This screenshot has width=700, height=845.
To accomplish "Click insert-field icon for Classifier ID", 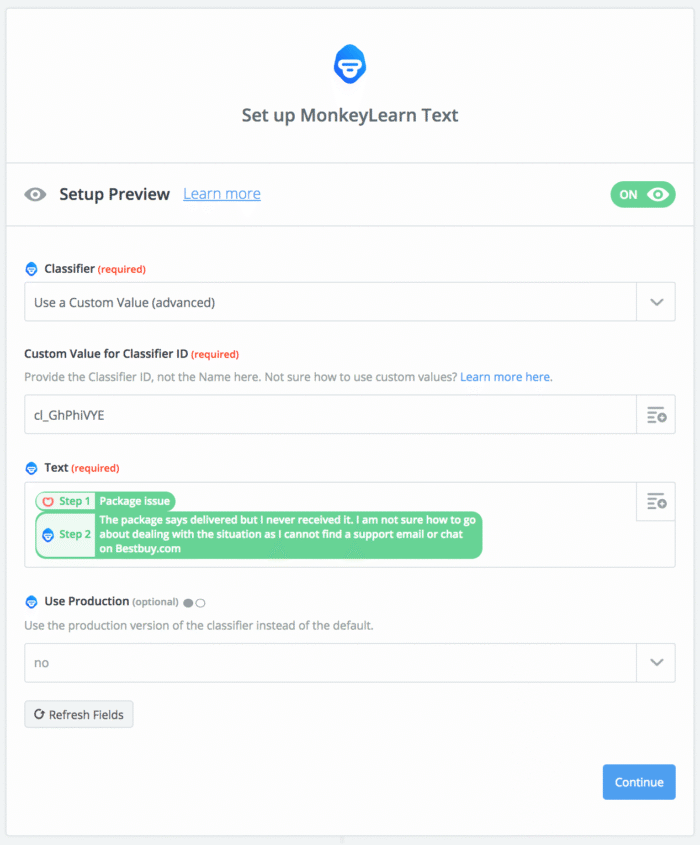I will [x=656, y=414].
